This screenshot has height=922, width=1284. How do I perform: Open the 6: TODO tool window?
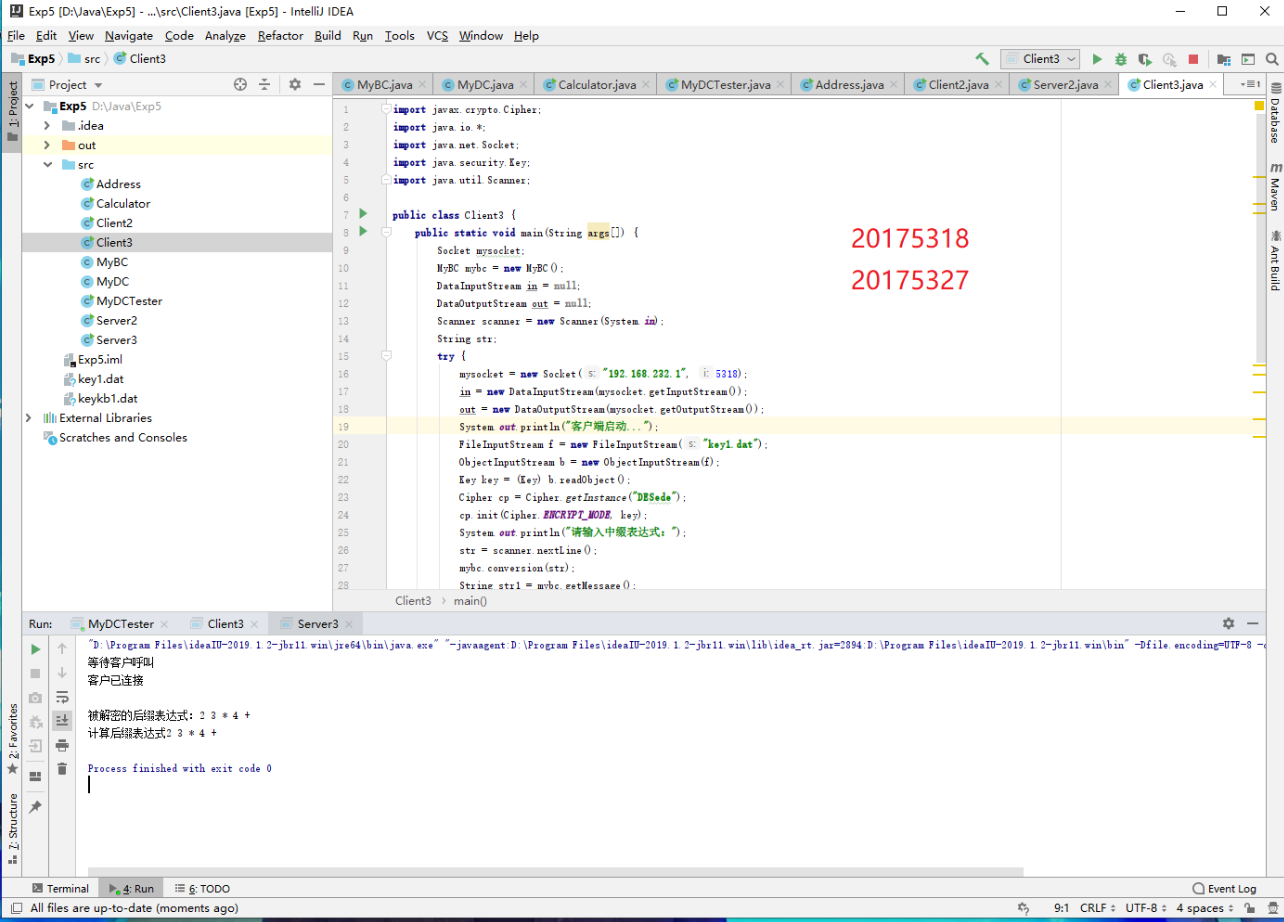tap(201, 888)
